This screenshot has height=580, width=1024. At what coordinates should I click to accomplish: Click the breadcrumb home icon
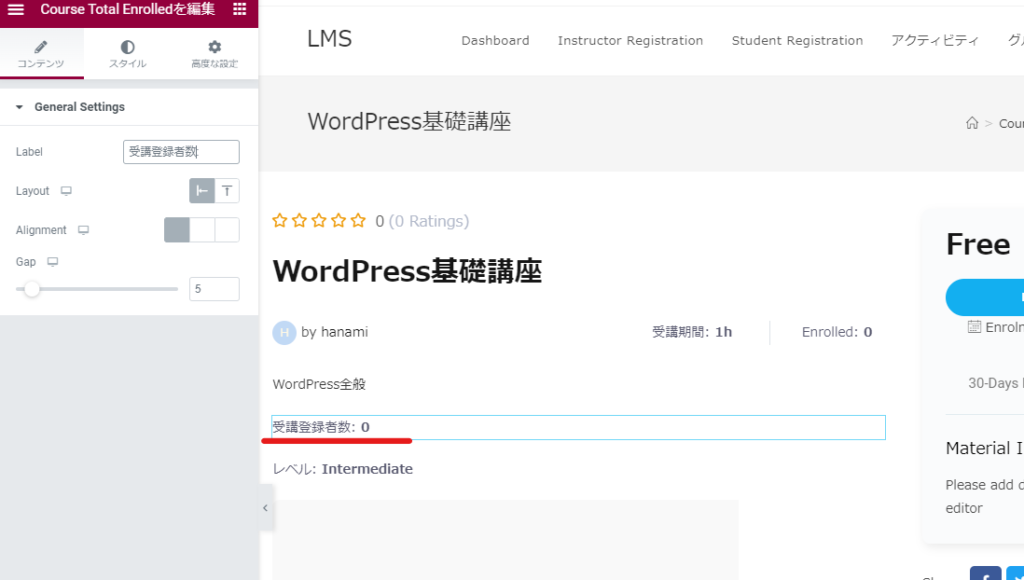tap(972, 123)
